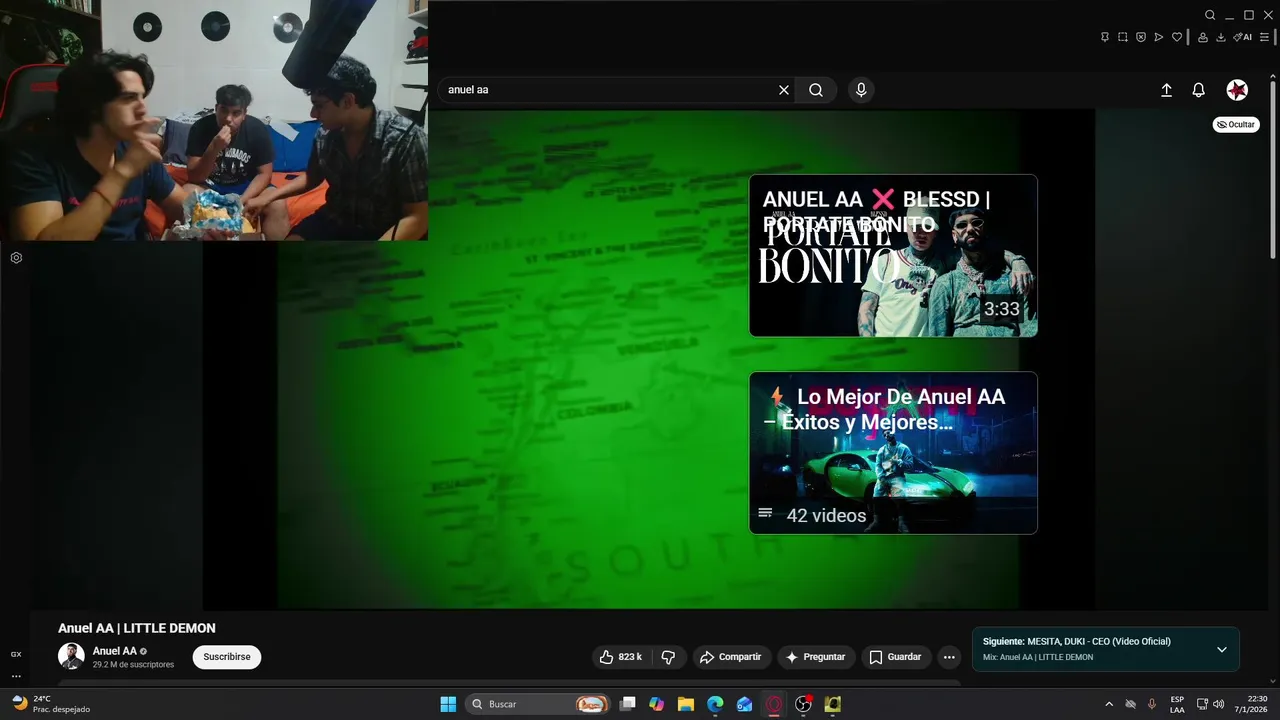The width and height of the screenshot is (1280, 720).
Task: Open volume control from the system tray
Action: tap(1219, 704)
